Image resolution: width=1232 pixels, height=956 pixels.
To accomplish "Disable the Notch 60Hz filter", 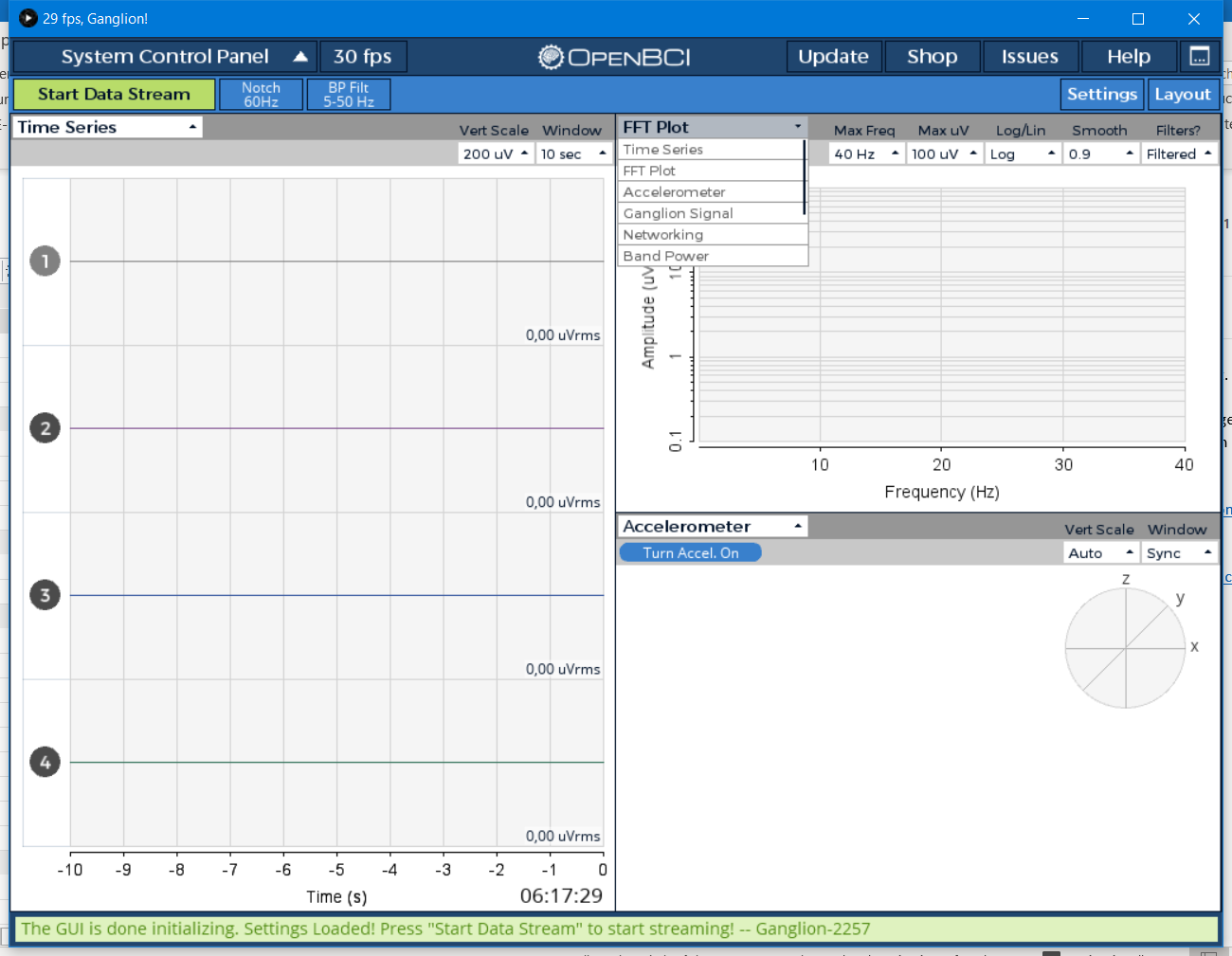I will [261, 94].
